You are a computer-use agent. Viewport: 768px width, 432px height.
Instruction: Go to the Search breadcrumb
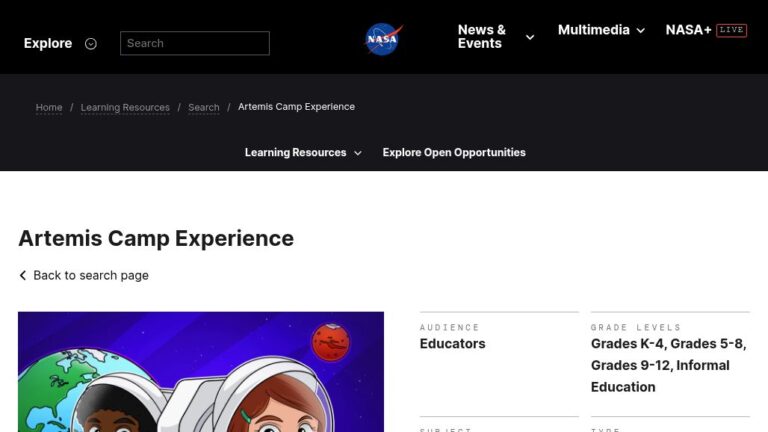204,107
